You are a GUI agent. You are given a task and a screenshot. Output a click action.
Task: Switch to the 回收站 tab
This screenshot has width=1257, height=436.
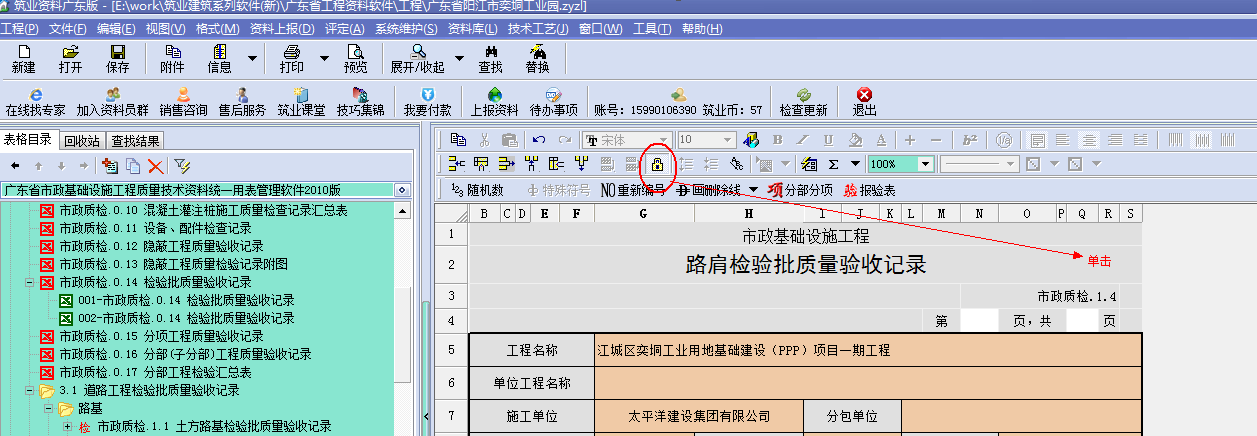pyautogui.click(x=82, y=140)
